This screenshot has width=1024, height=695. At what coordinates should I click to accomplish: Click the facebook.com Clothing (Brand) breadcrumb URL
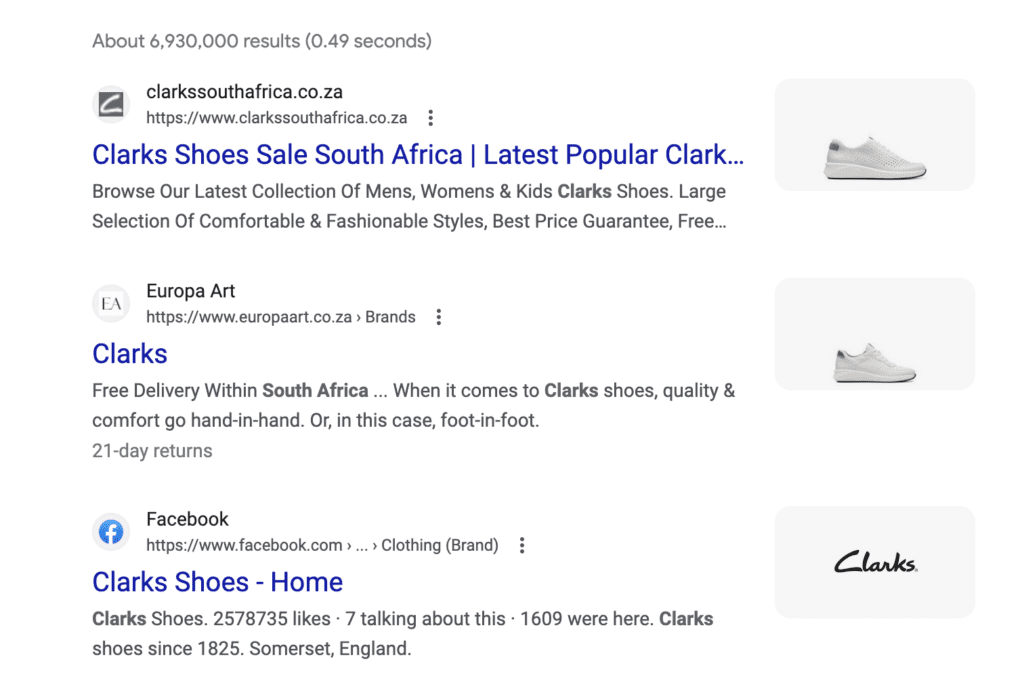click(x=321, y=546)
